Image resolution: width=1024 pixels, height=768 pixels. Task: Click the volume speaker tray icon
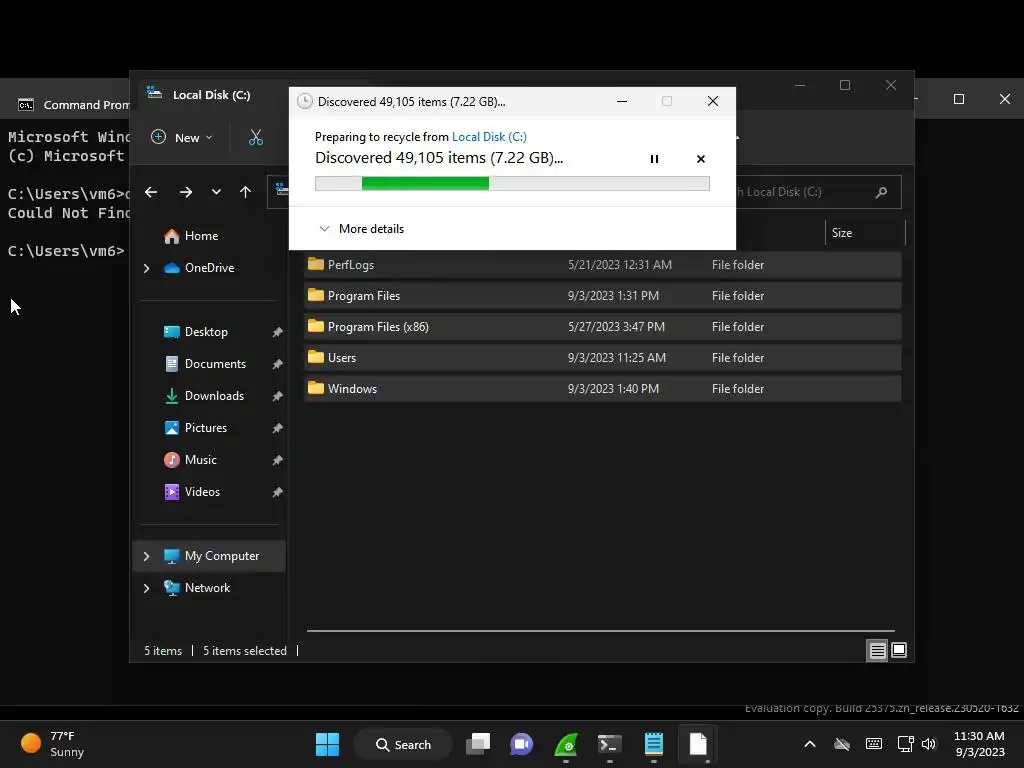(x=929, y=744)
